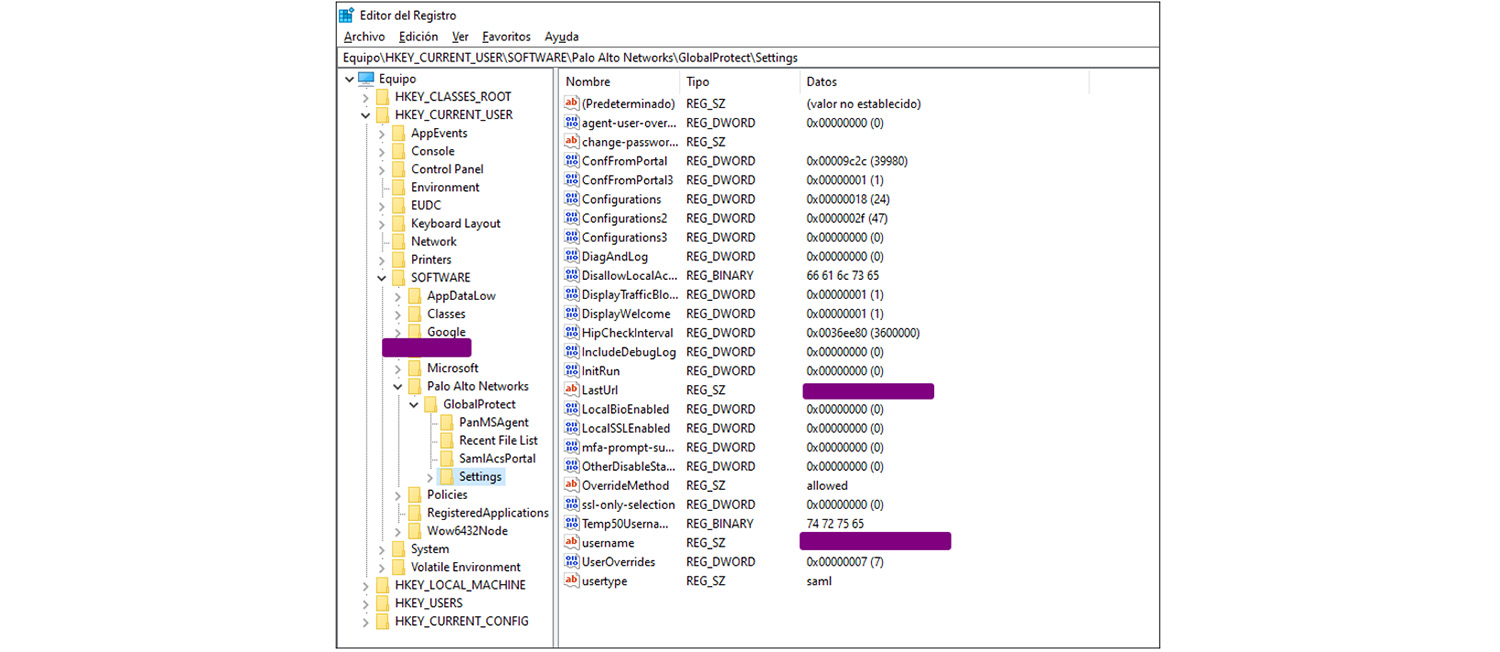This screenshot has width=1500, height=652.
Task: Click the Datos column header
Action: click(x=821, y=82)
